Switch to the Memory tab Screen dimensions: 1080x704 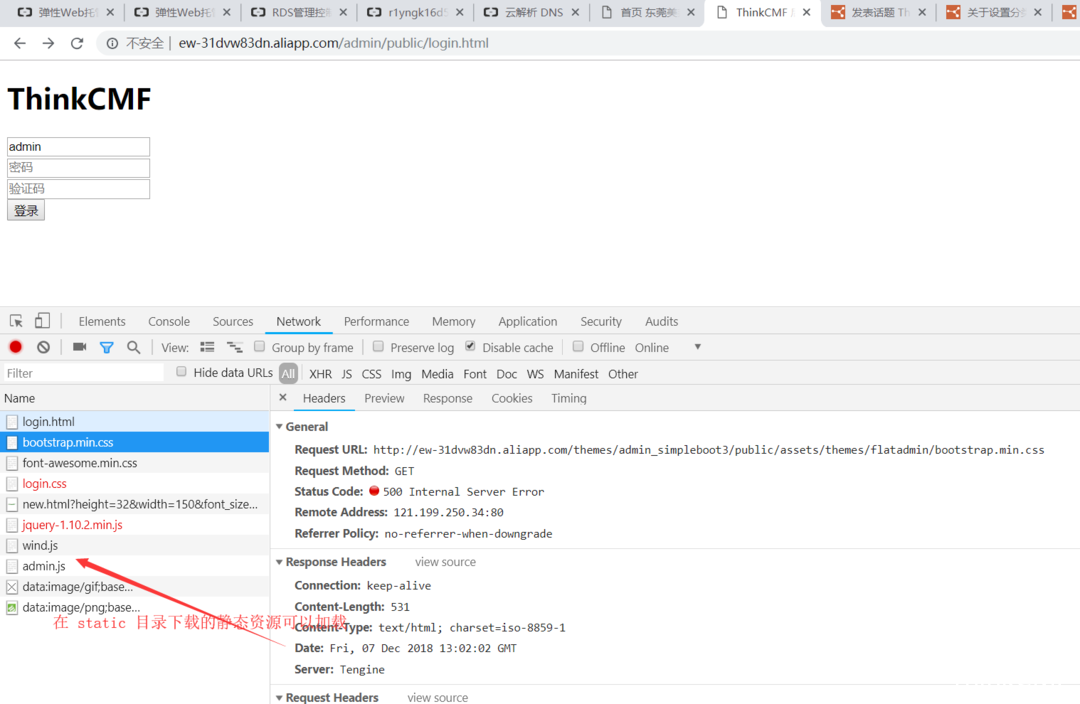point(454,322)
